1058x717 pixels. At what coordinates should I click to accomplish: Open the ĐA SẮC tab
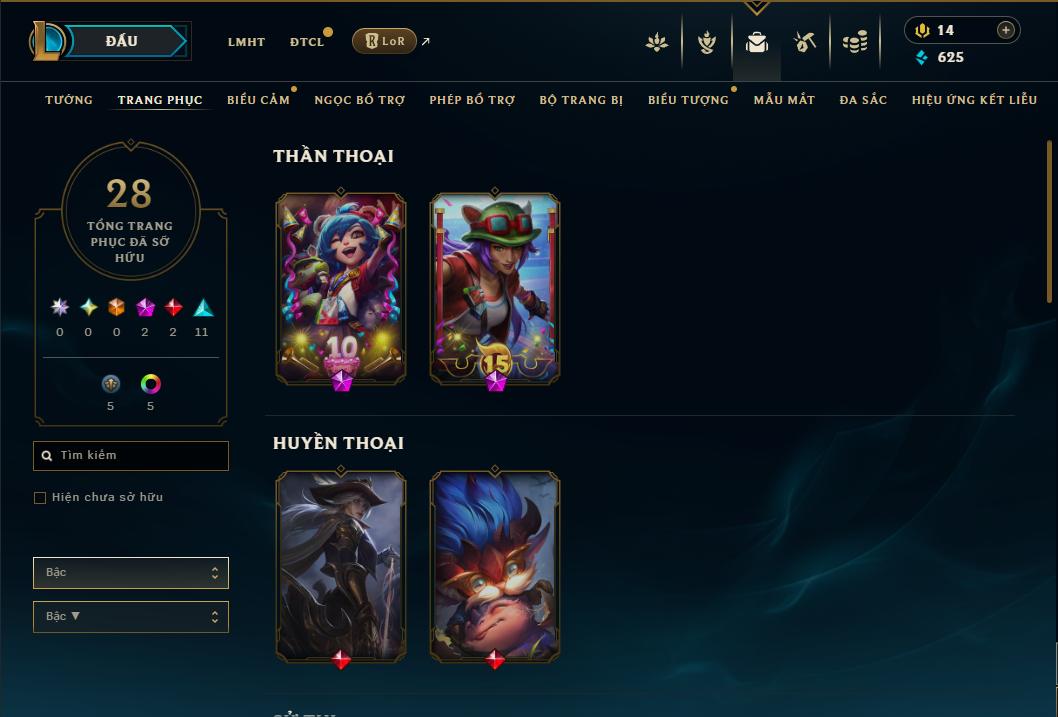863,100
